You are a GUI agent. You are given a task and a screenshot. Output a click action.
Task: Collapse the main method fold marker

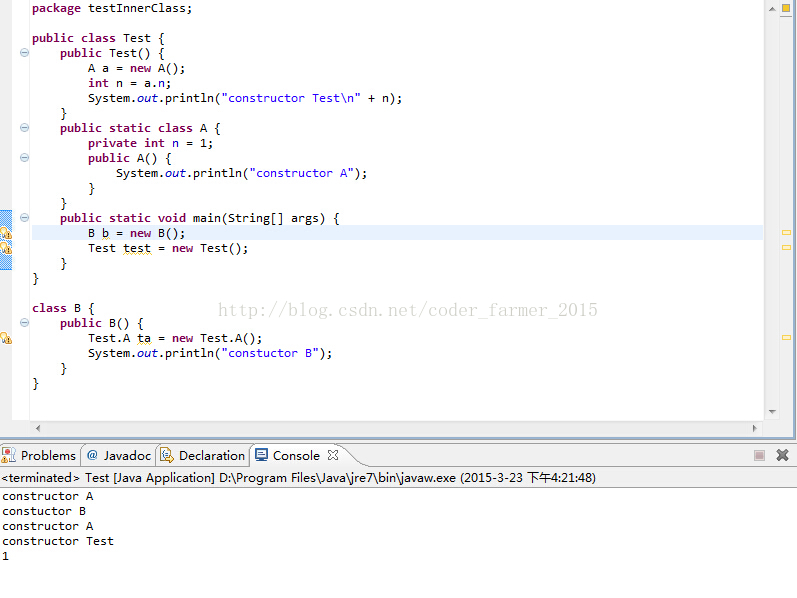coord(24,218)
